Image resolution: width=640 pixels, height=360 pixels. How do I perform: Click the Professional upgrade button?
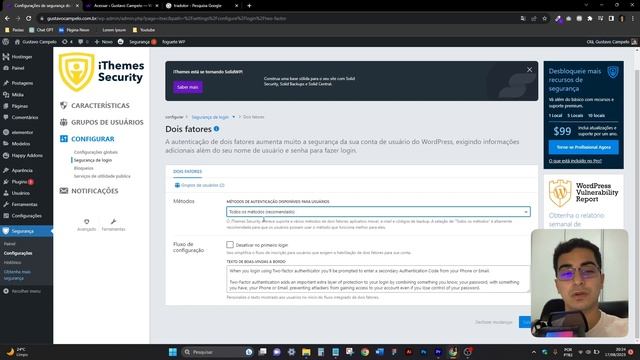point(583,147)
